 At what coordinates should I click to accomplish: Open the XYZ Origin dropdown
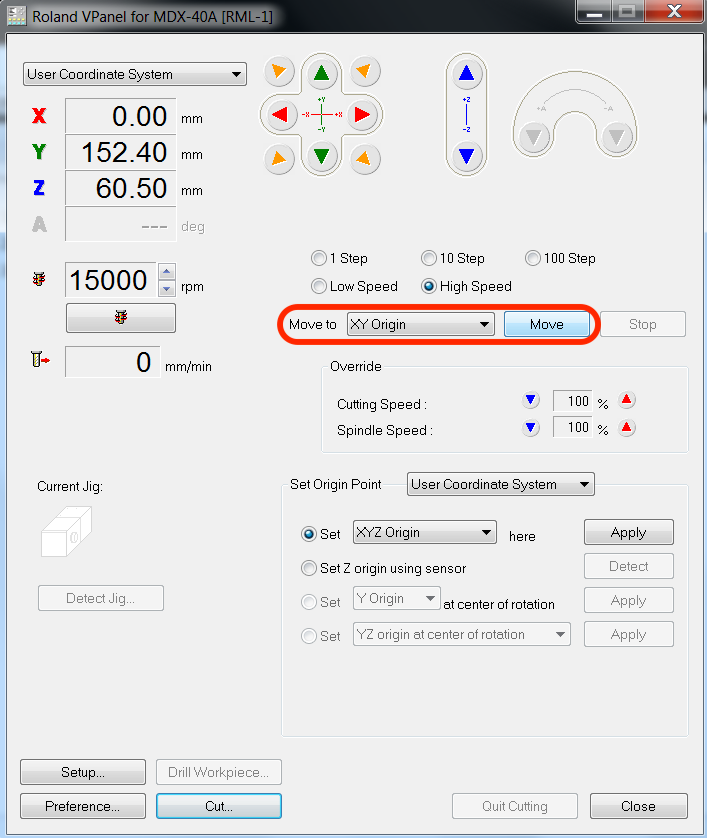(425, 532)
